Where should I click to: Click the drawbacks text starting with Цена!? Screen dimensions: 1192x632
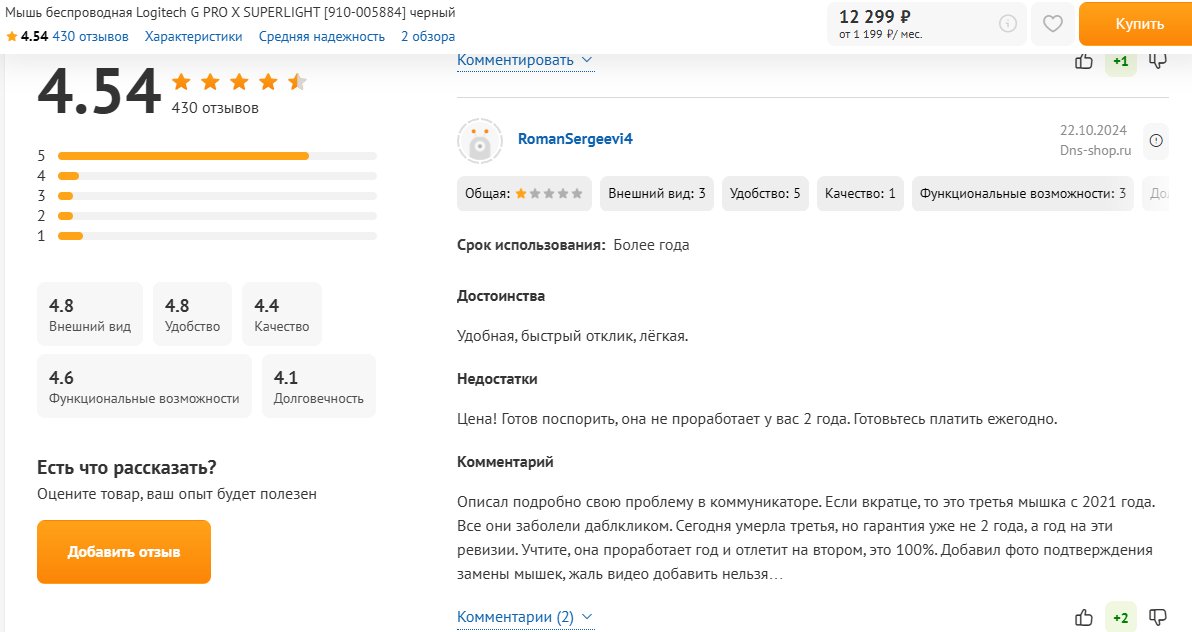coord(757,419)
